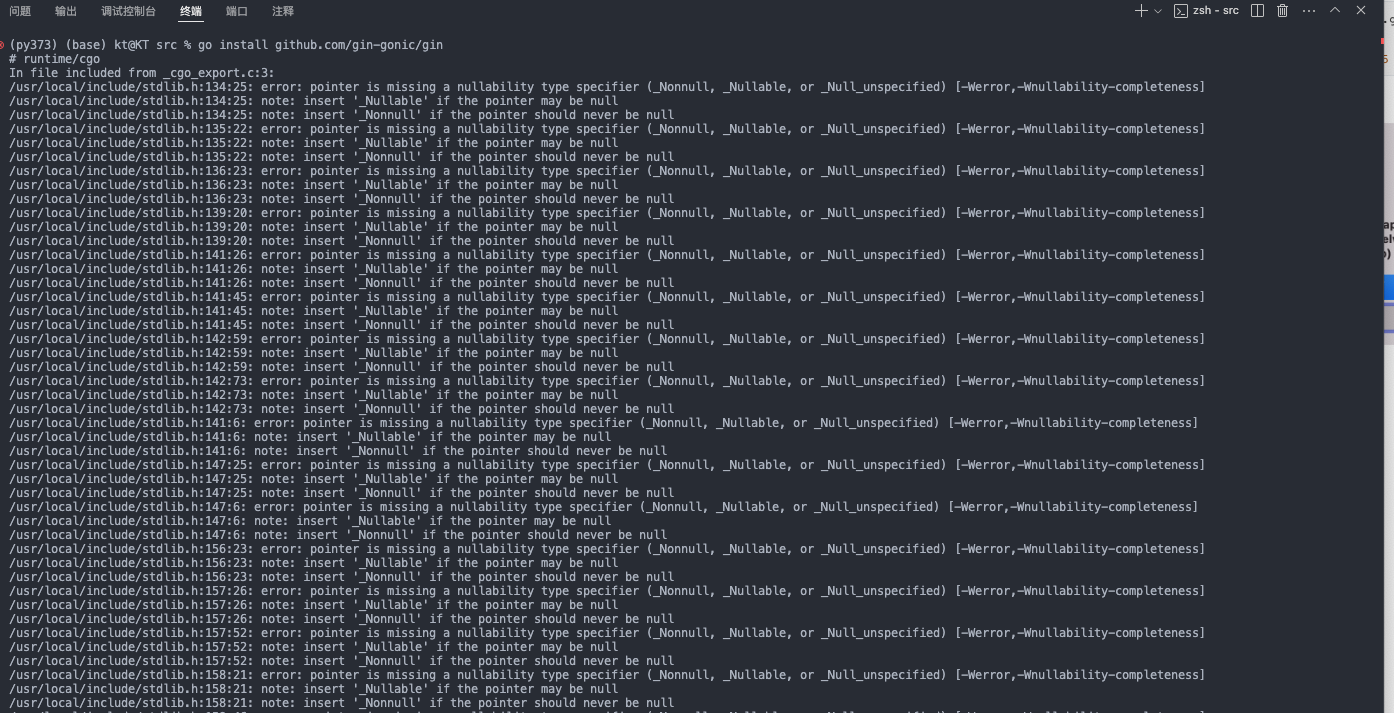Click the stdlib.h:141:26 error line
Image resolution: width=1394 pixels, height=713 pixels.
click(607, 255)
